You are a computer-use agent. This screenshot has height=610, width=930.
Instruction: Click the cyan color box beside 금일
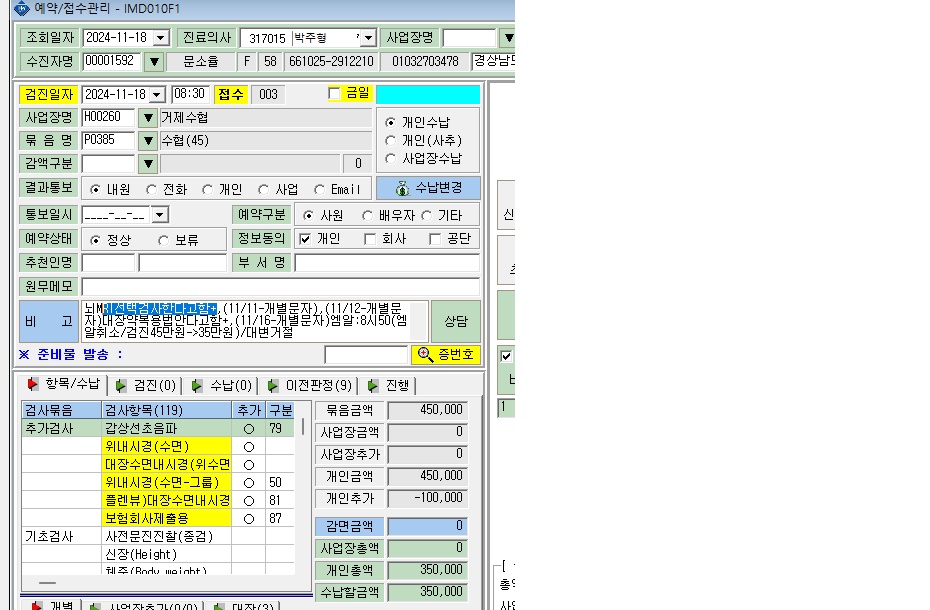click(x=428, y=94)
